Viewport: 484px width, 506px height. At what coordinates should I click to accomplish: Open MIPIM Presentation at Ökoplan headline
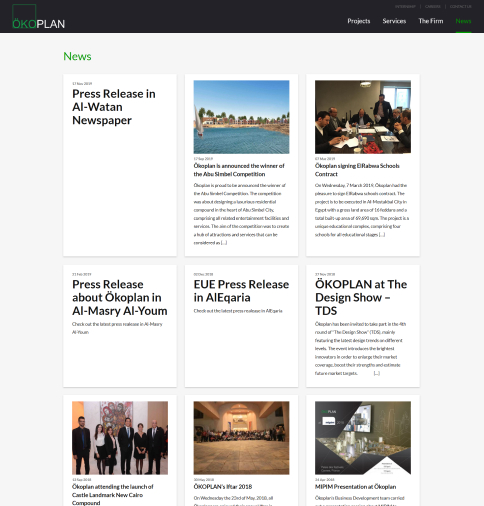[355, 487]
